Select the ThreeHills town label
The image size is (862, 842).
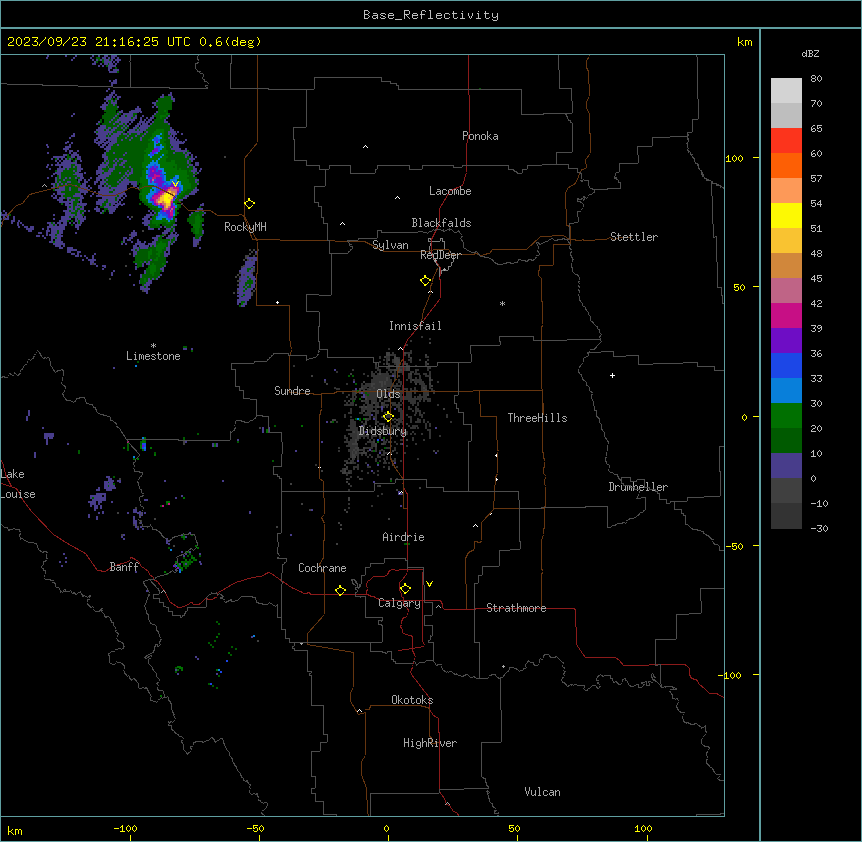pos(537,418)
